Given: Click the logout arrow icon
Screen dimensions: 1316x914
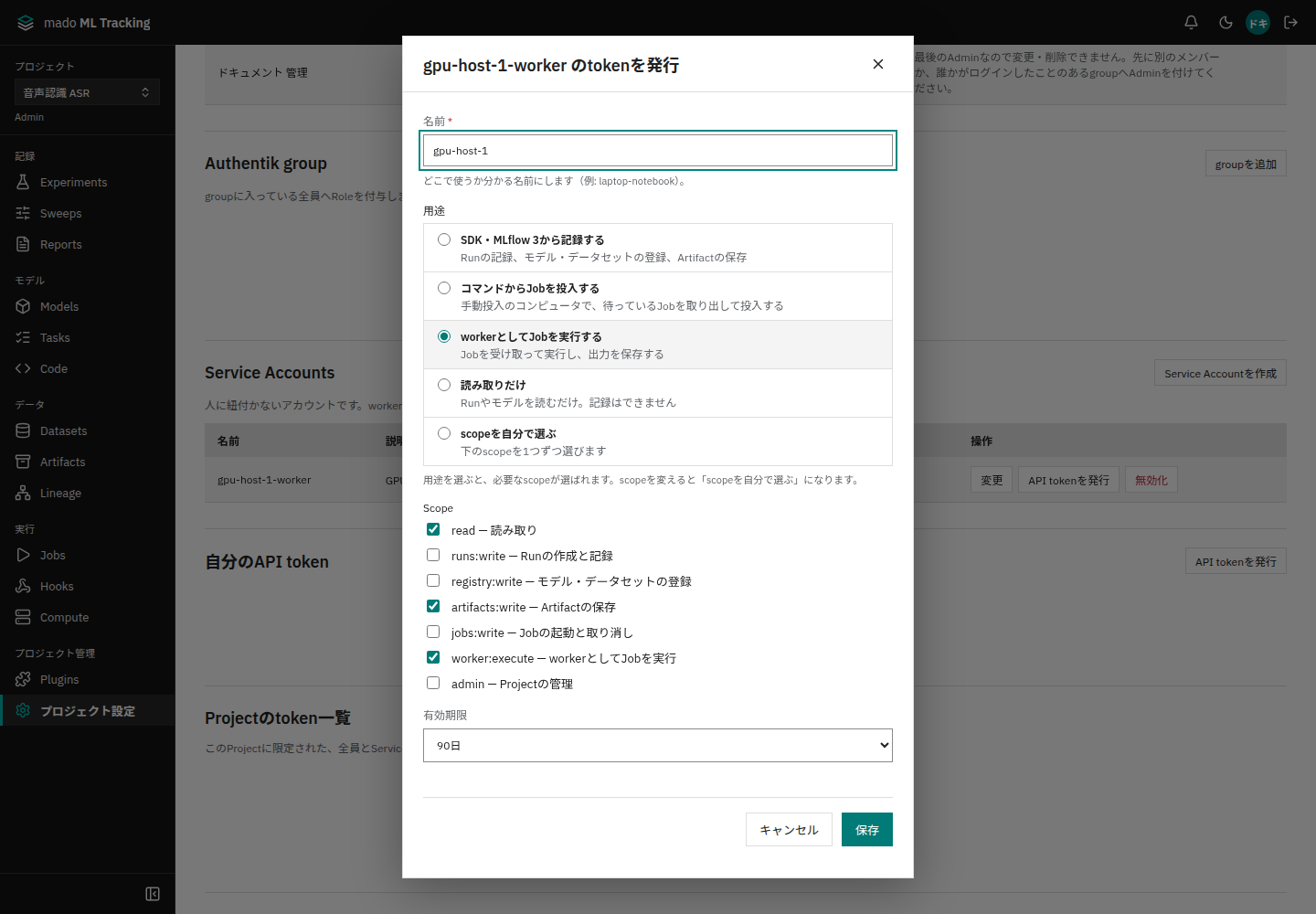Looking at the screenshot, I should 1290,22.
